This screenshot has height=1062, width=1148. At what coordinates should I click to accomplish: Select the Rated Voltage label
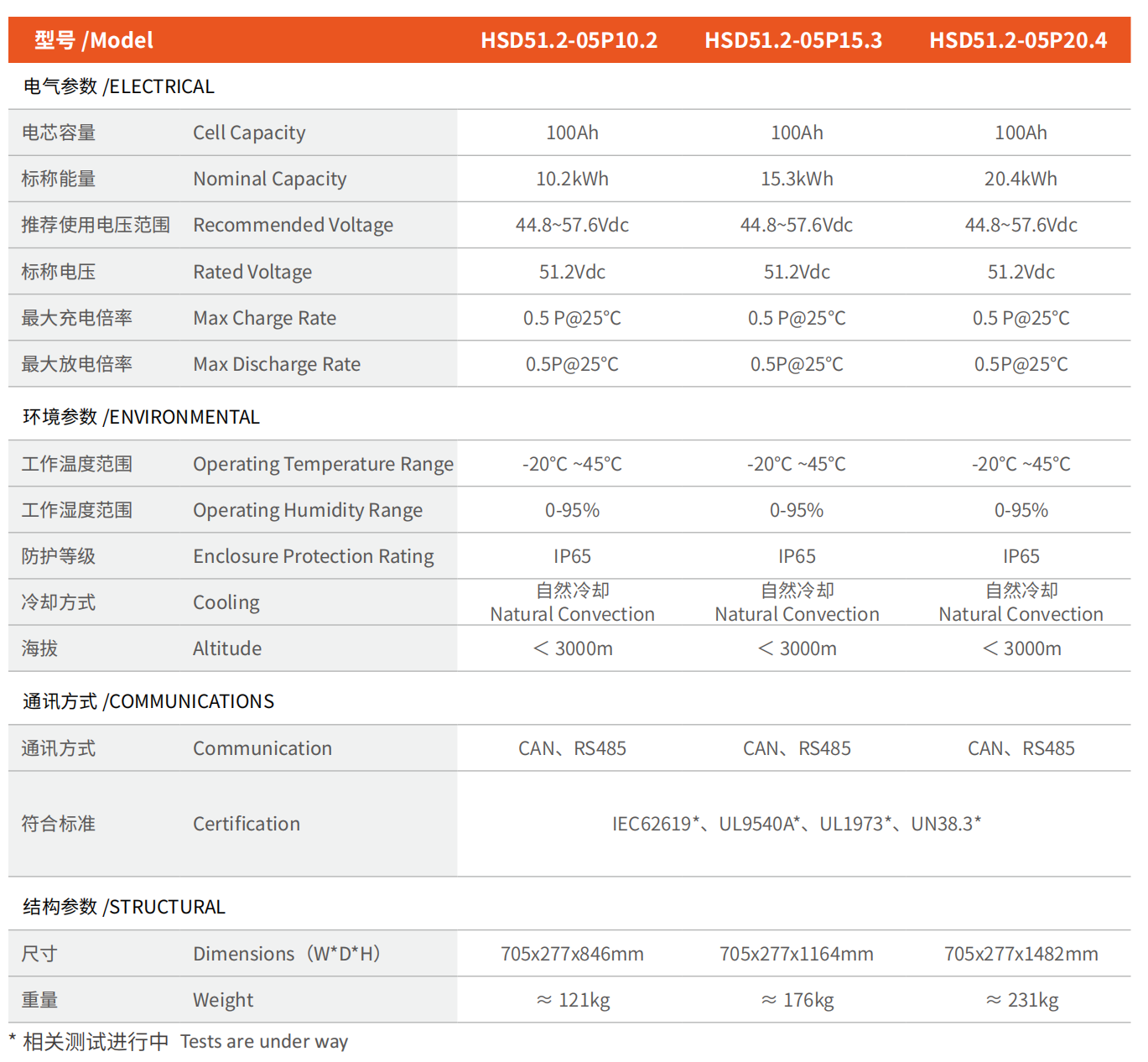[x=252, y=272]
